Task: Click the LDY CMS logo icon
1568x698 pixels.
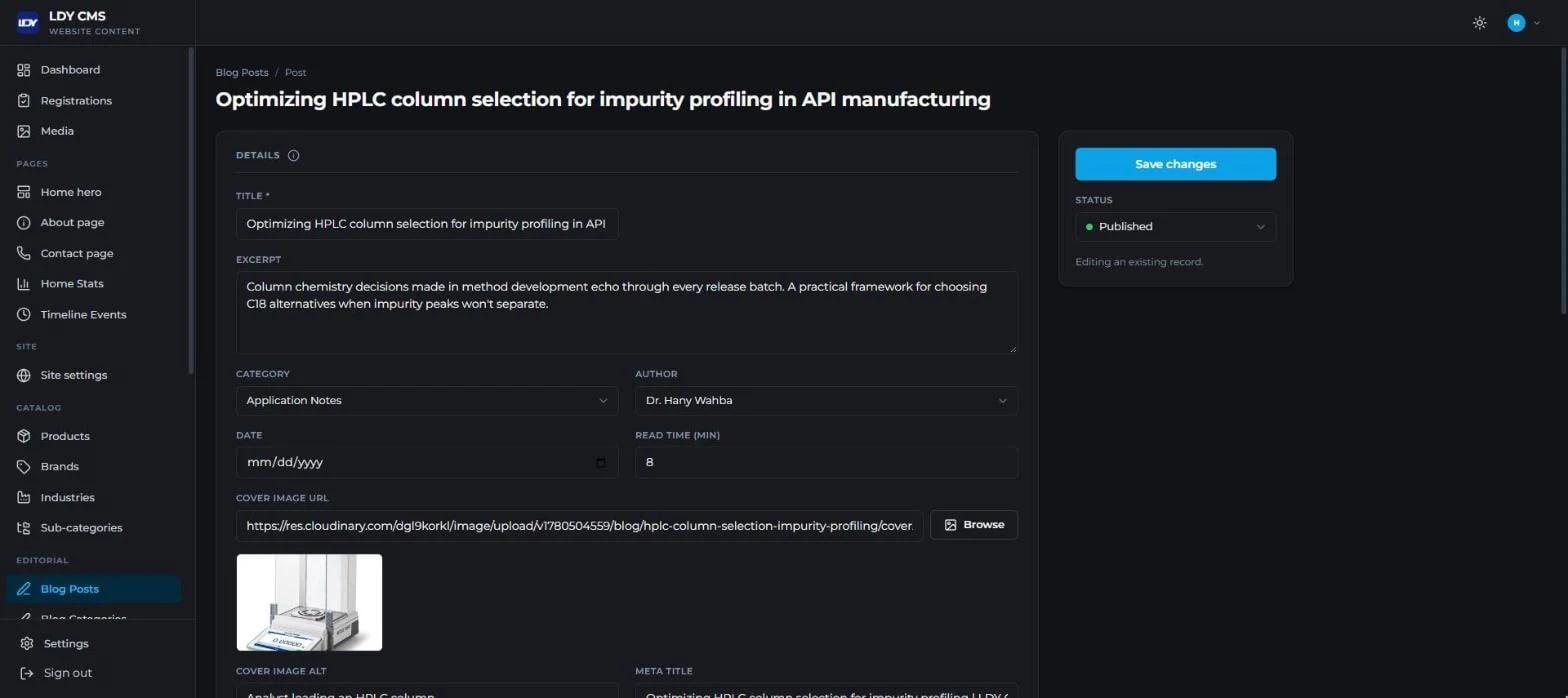Action: pos(28,22)
